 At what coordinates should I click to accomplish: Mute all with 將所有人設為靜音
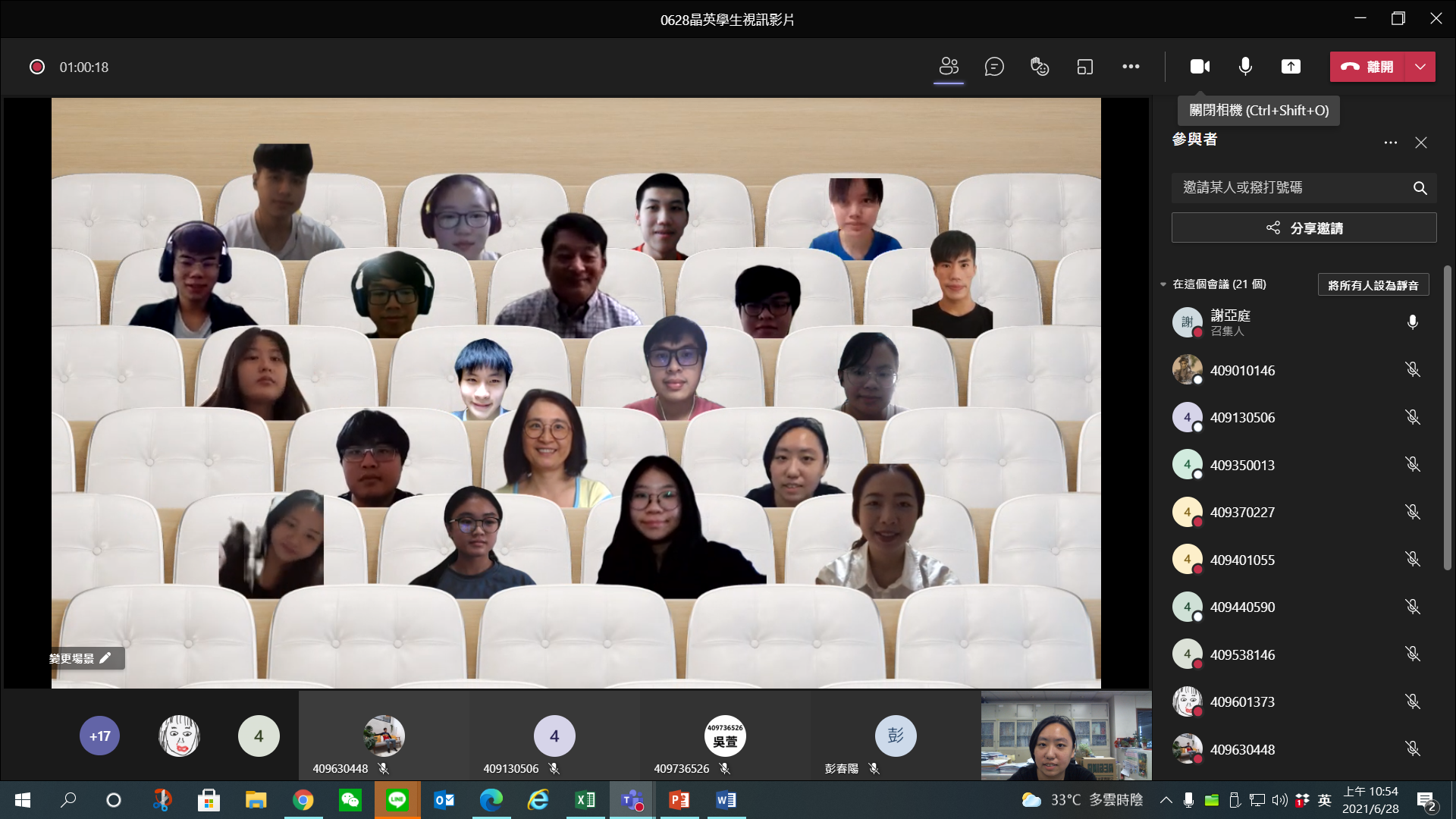[x=1373, y=285]
